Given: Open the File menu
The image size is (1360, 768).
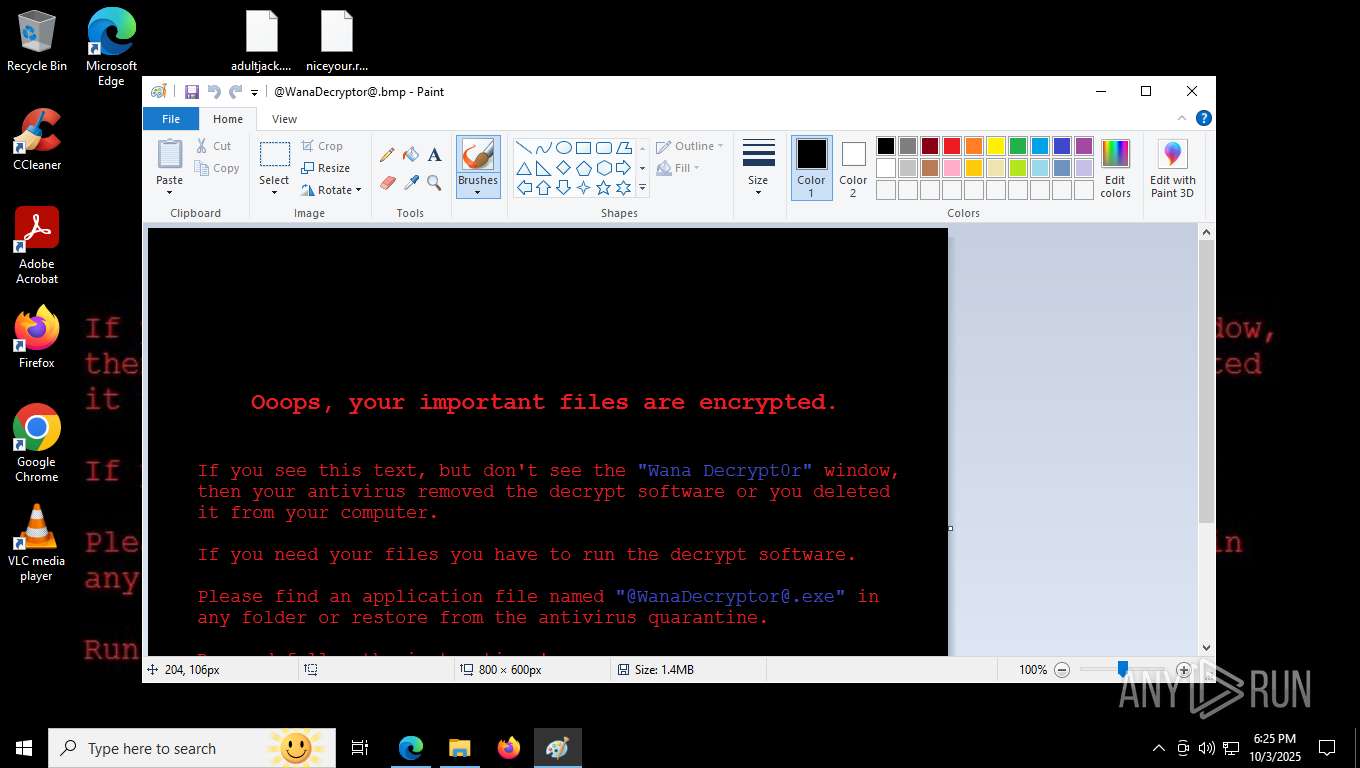Looking at the screenshot, I should (x=171, y=119).
